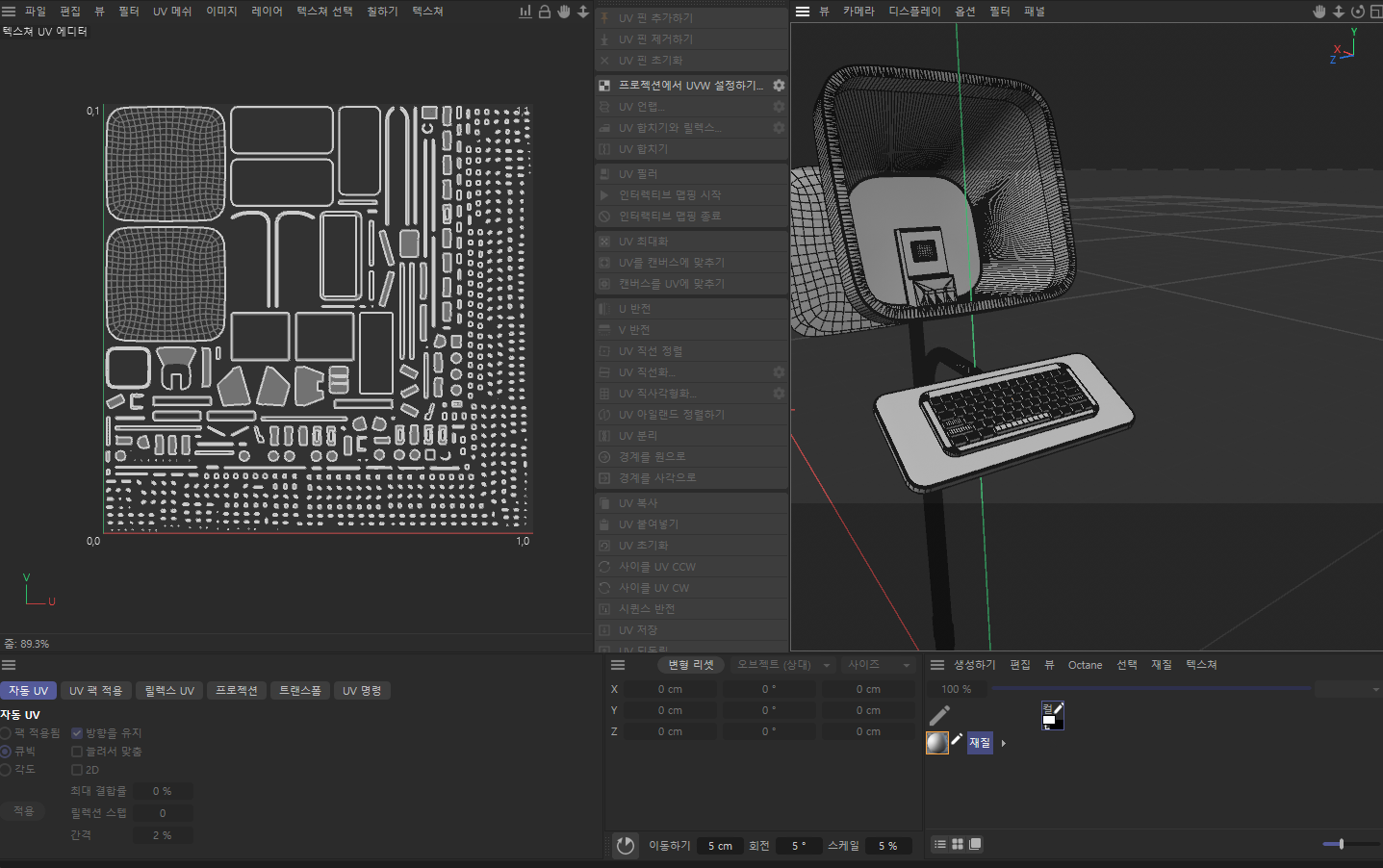Select the hand pan icon in the UV editor header

[x=564, y=12]
